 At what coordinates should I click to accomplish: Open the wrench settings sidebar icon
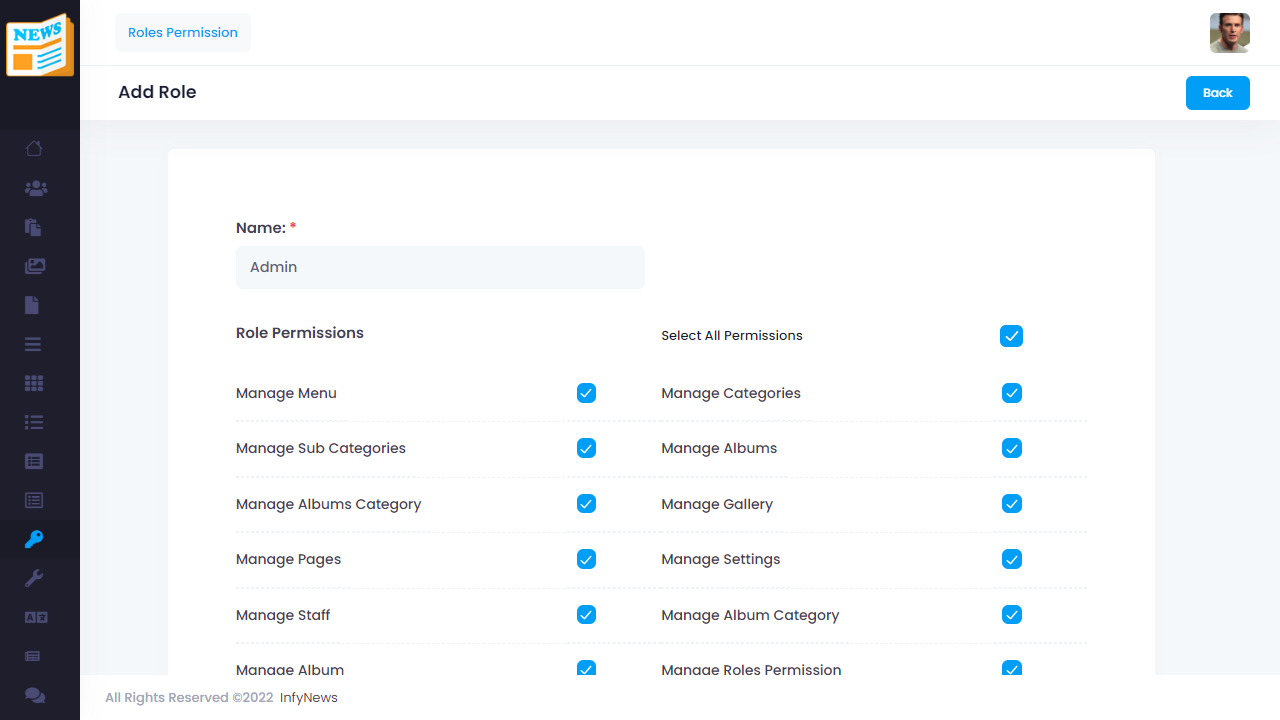click(x=34, y=578)
